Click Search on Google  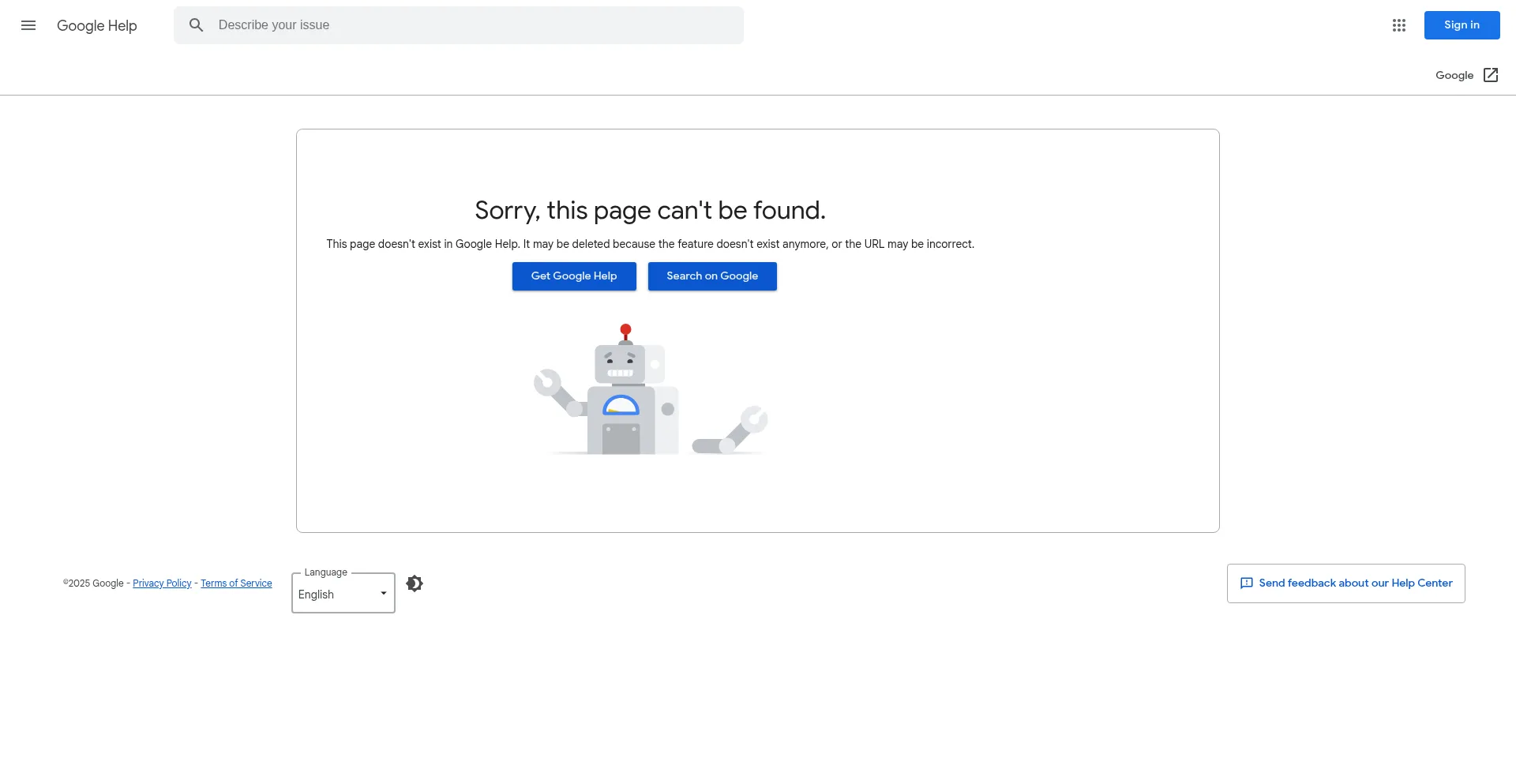tap(712, 276)
